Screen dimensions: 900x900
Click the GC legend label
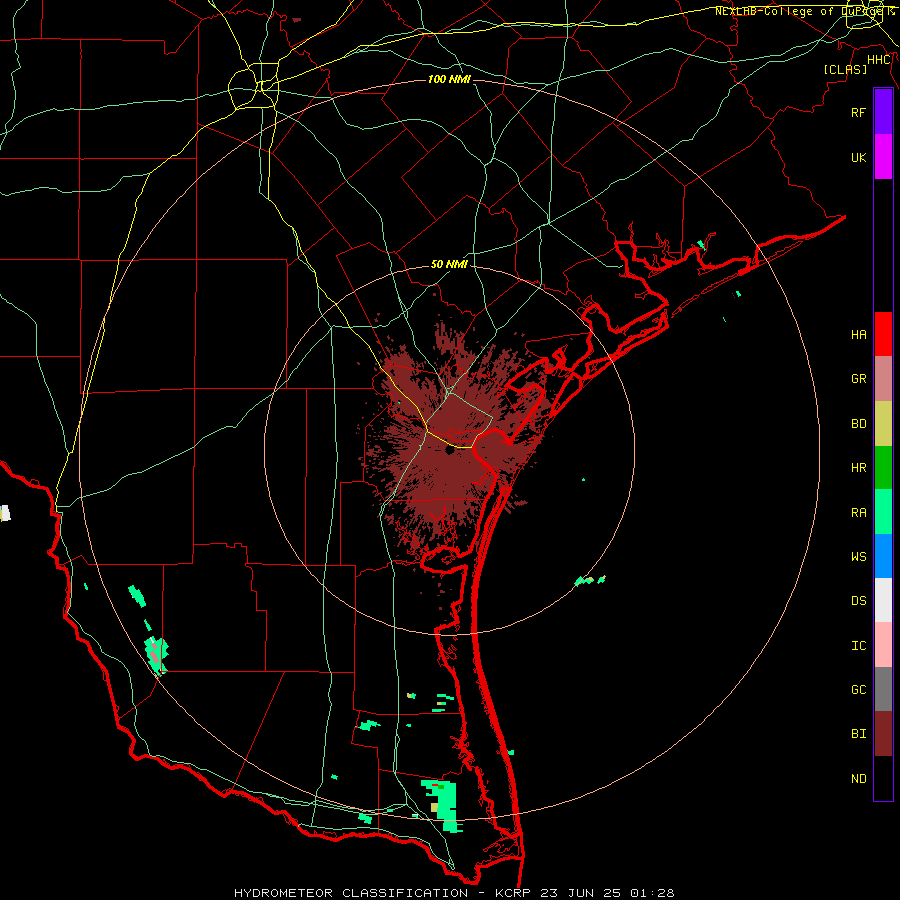tap(858, 689)
